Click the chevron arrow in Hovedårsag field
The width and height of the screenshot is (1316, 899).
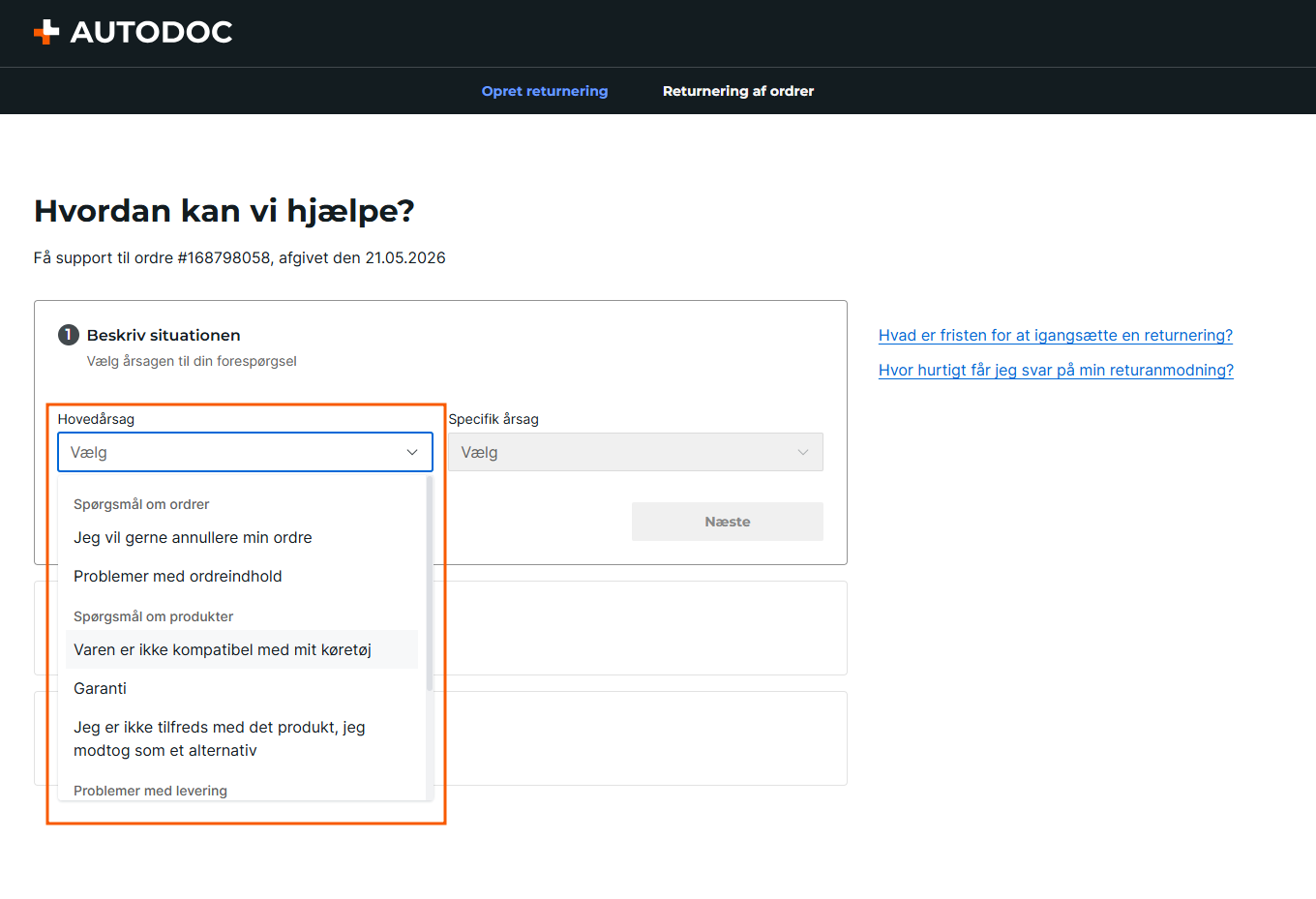point(412,452)
